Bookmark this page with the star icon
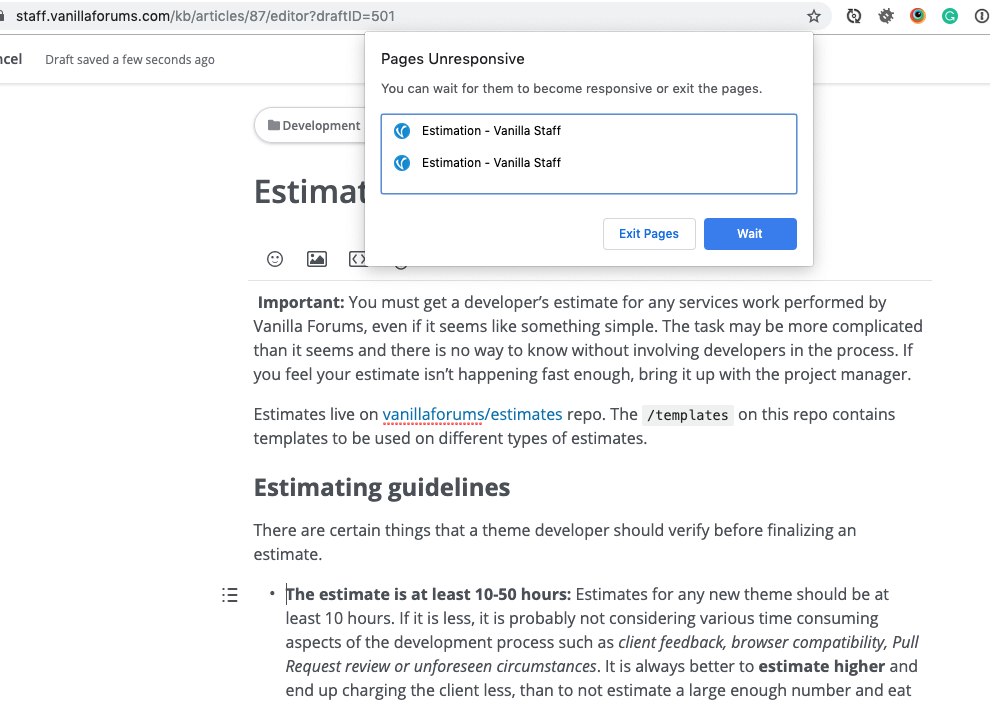Screen dimensions: 990x703 pos(814,16)
